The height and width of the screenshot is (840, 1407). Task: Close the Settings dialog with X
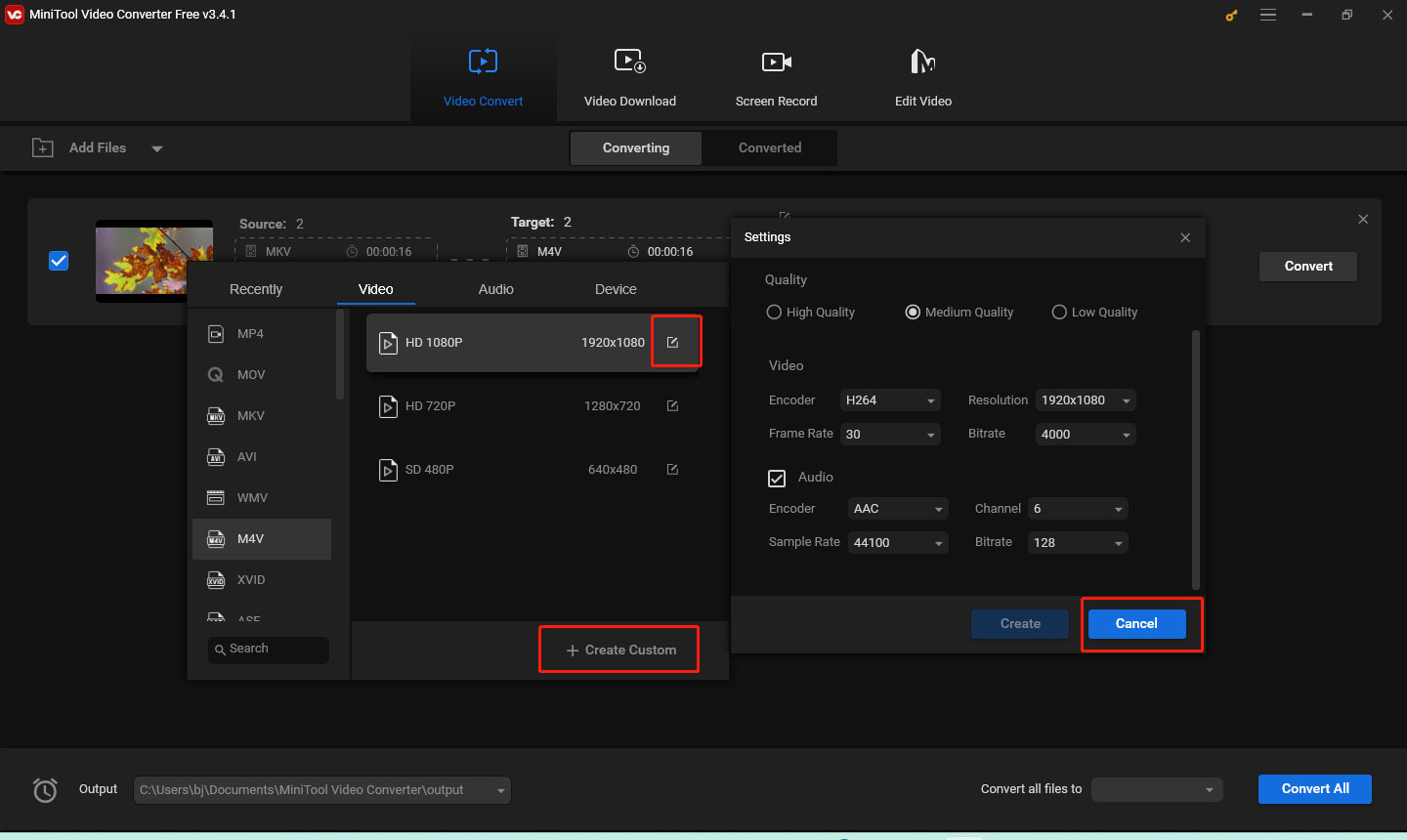coord(1185,237)
